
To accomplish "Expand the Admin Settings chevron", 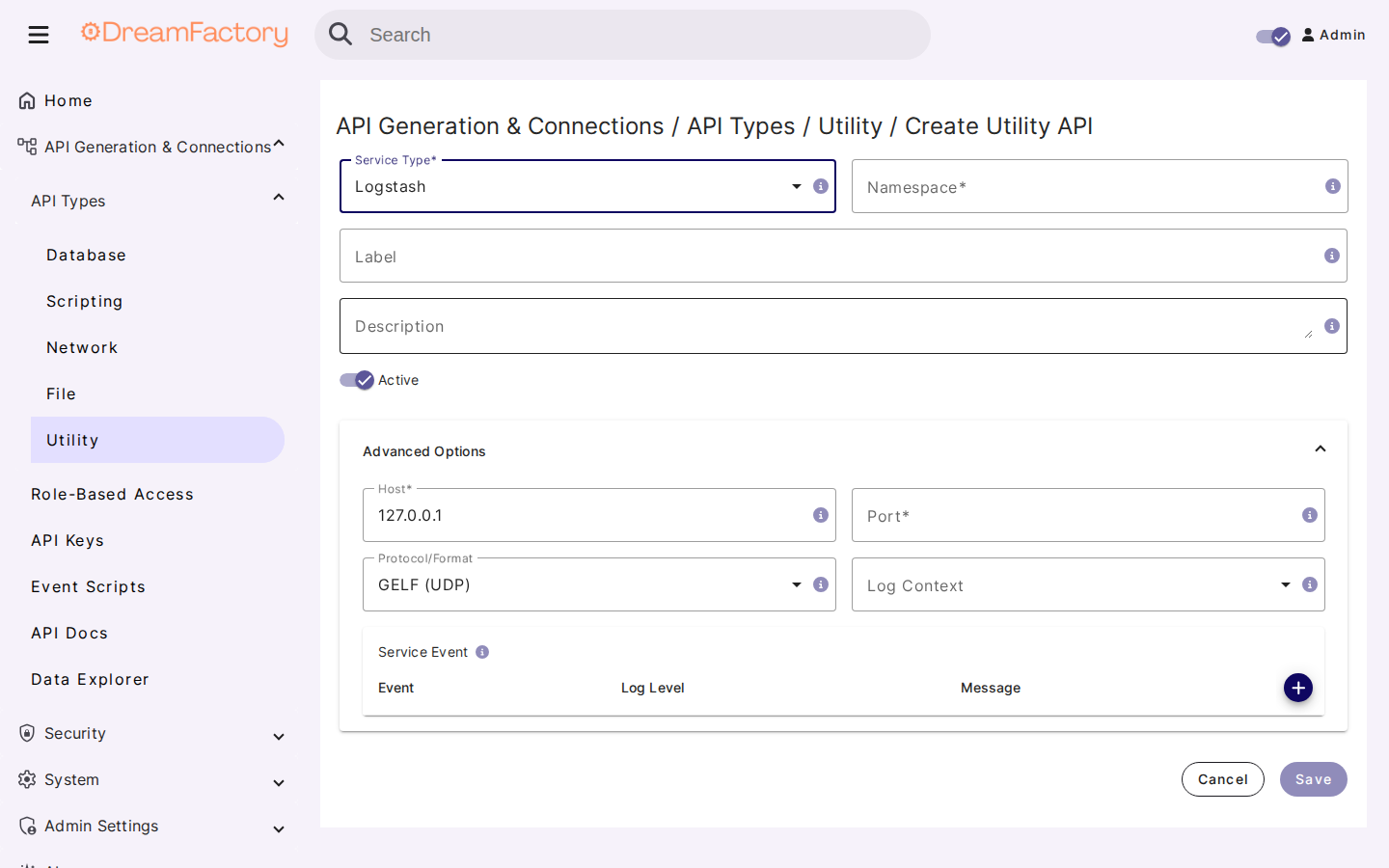I will (279, 829).
